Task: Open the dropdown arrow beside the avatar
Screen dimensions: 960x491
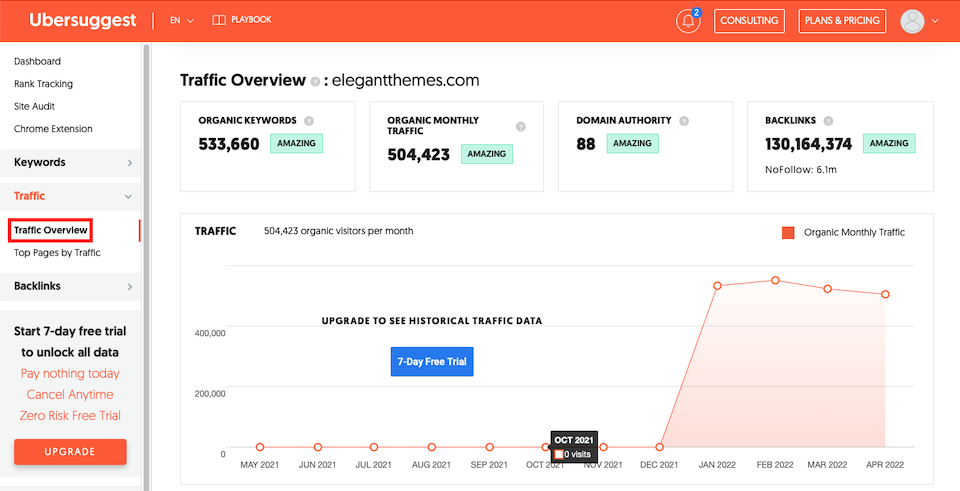Action: [x=934, y=21]
